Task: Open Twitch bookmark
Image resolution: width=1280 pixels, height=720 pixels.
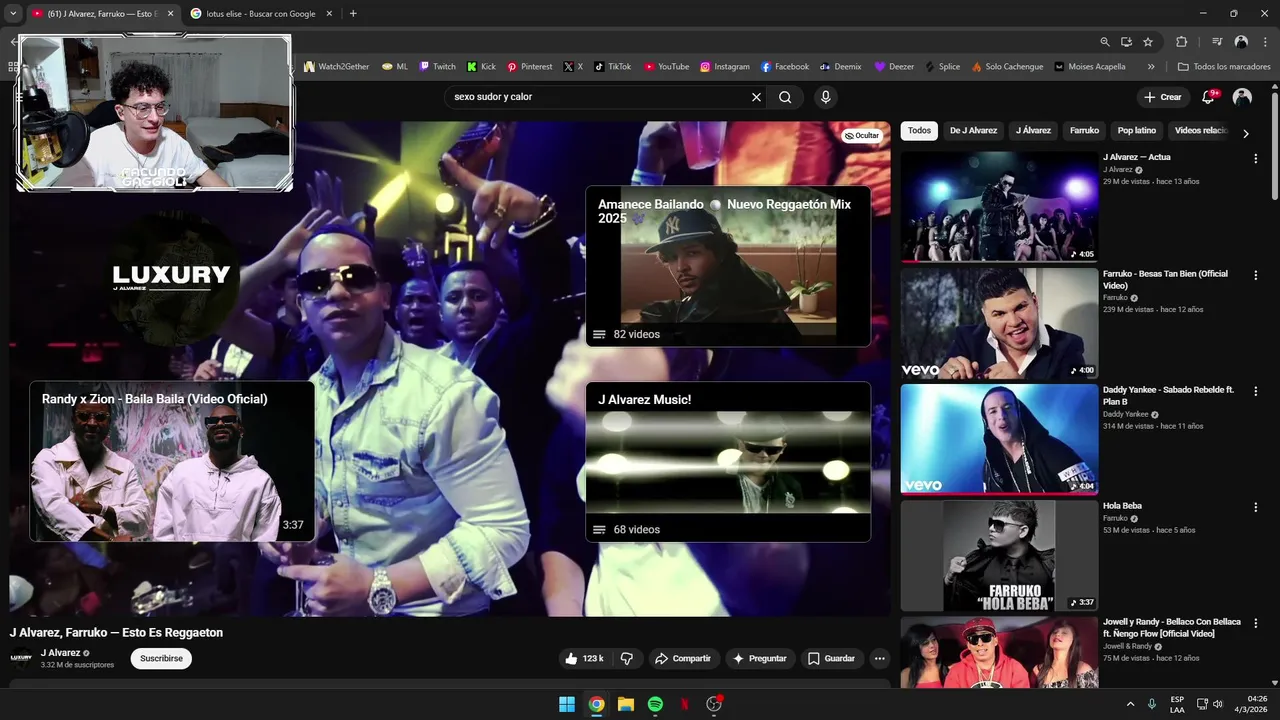Action: tap(437, 66)
